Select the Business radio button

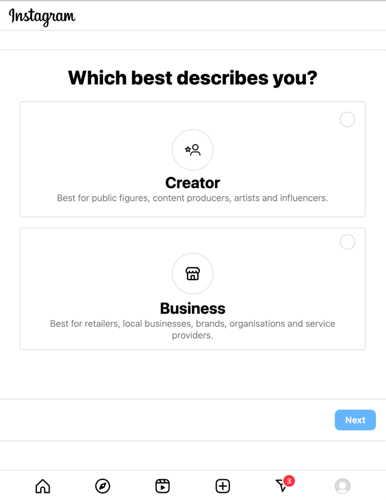tap(347, 242)
